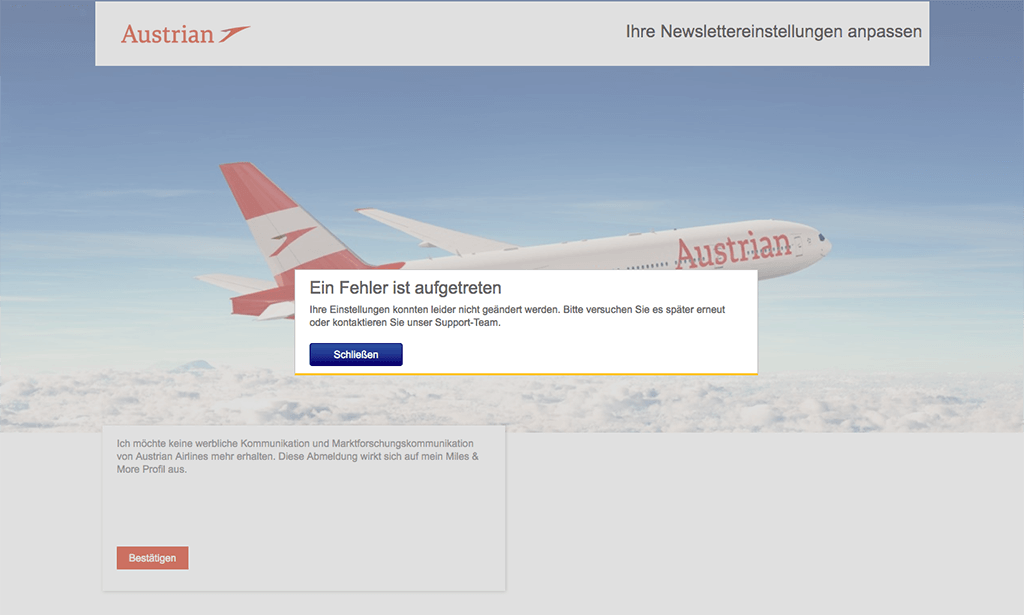Select the error message text about Support-Team
Viewport: 1024px width, 615px height.
(x=517, y=316)
